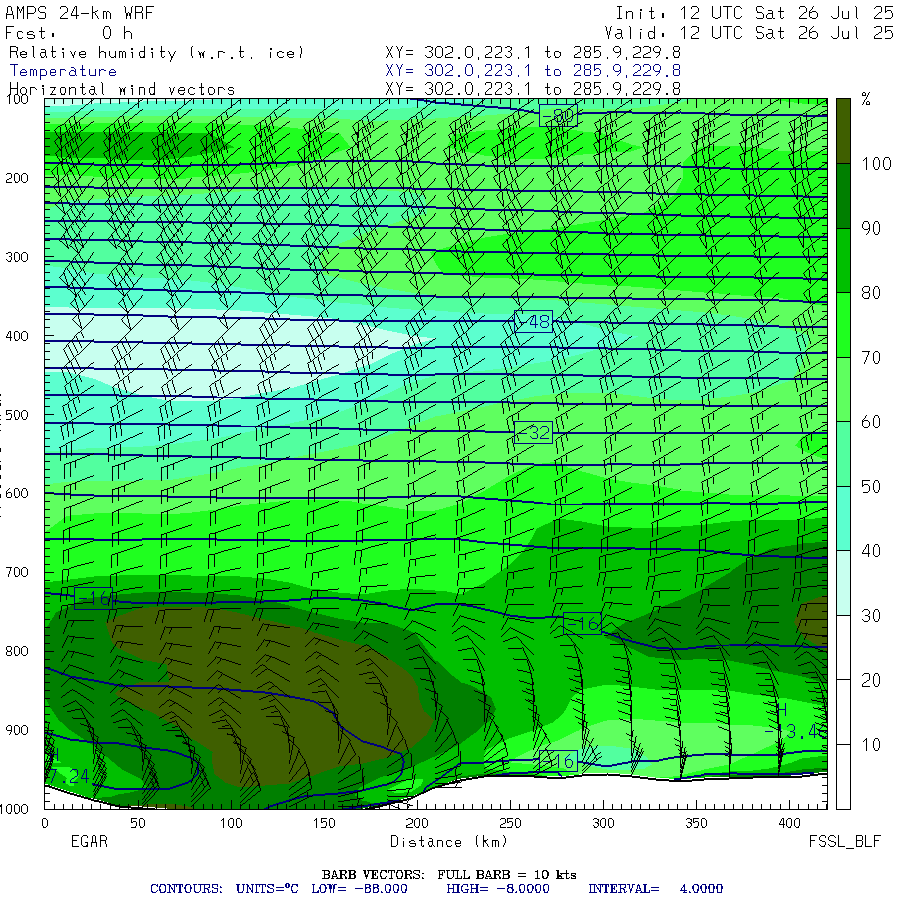Screen dimensions: 900x900
Task: Click the FSSL_BLF station label
Action: (844, 842)
